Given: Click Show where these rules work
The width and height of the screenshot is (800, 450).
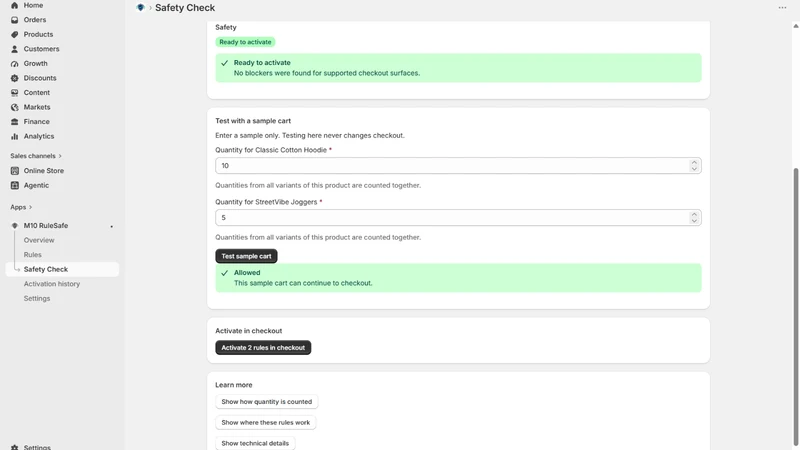Looking at the screenshot, I should pyautogui.click(x=265, y=422).
